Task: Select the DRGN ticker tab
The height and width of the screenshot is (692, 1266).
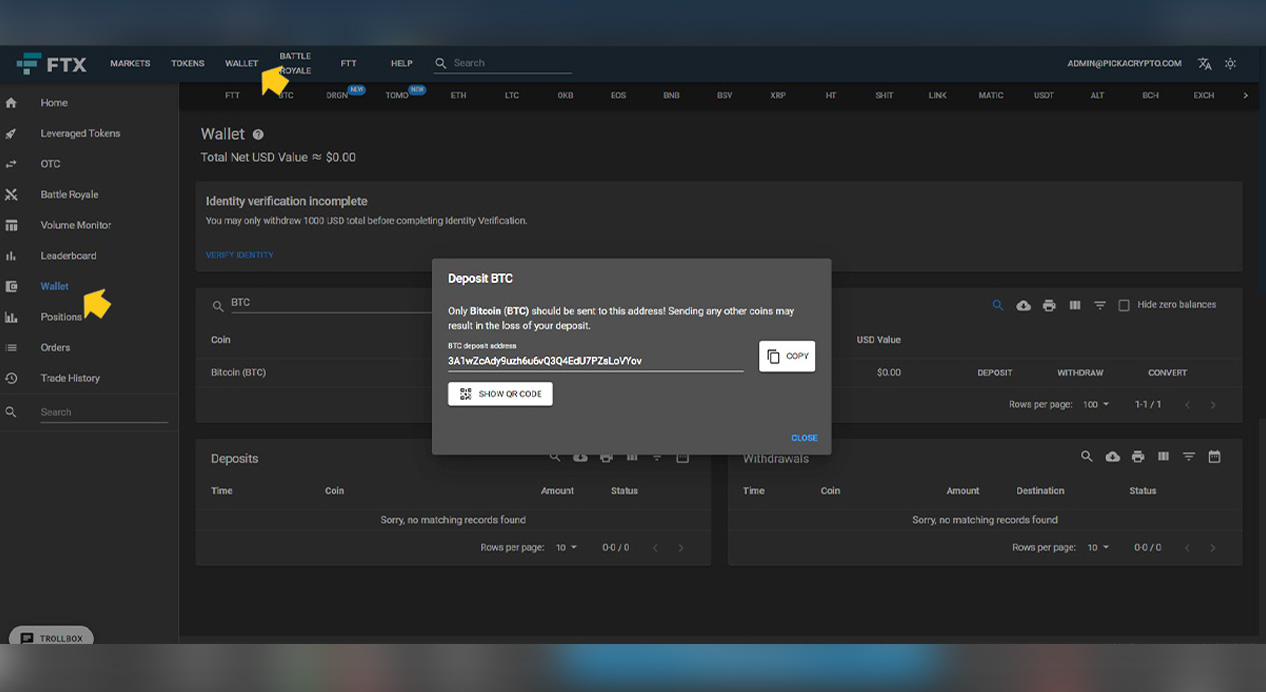Action: click(337, 96)
